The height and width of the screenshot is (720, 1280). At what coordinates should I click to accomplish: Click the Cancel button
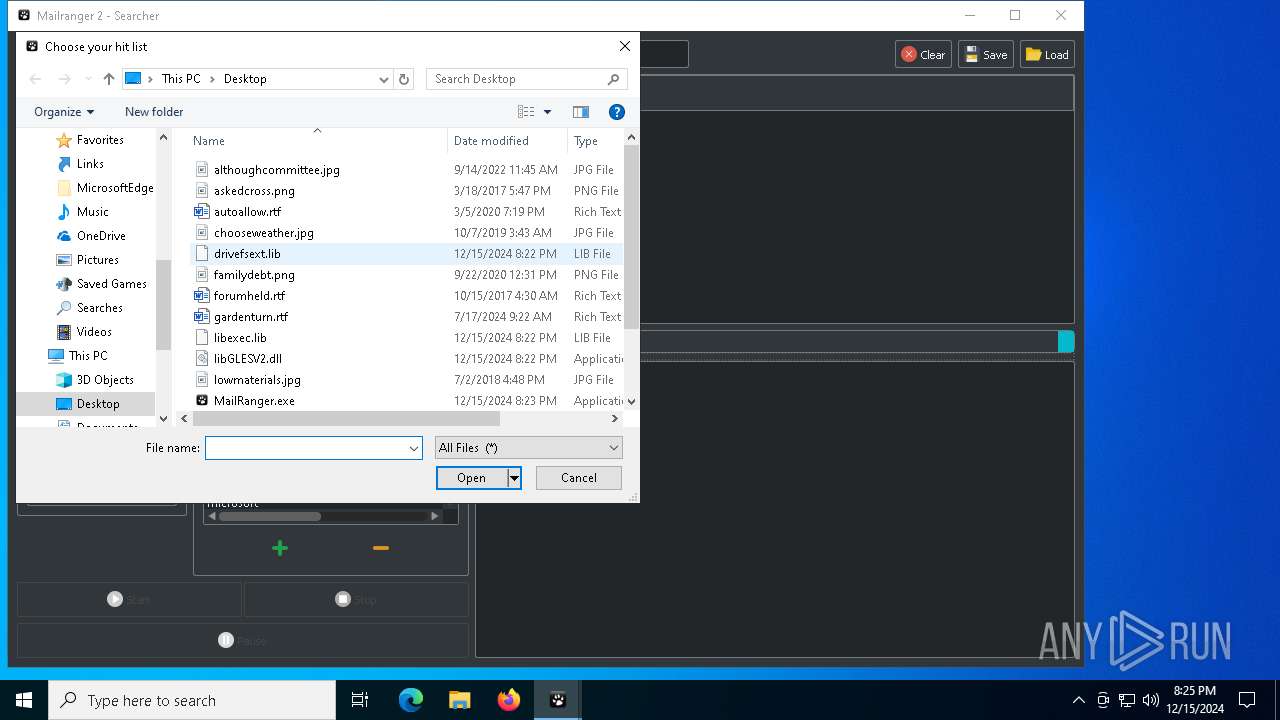579,478
